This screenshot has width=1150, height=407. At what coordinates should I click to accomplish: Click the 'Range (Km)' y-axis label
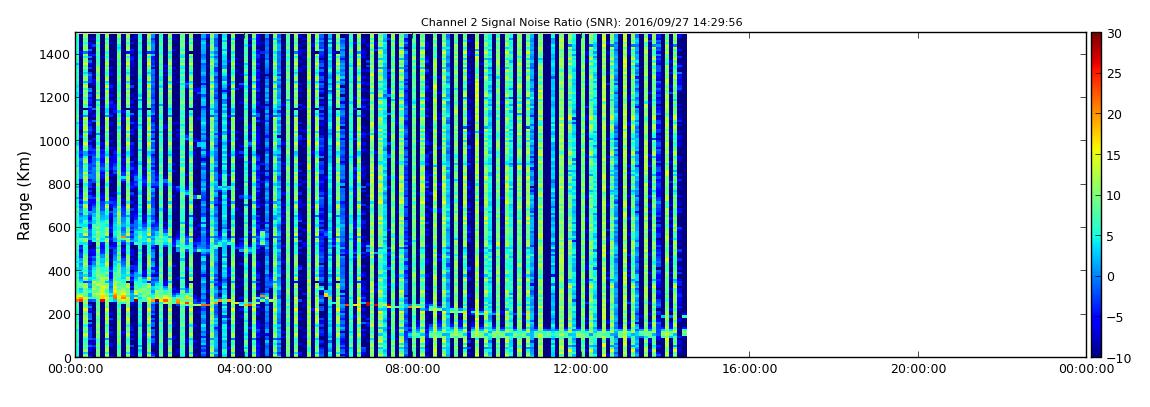tap(24, 195)
